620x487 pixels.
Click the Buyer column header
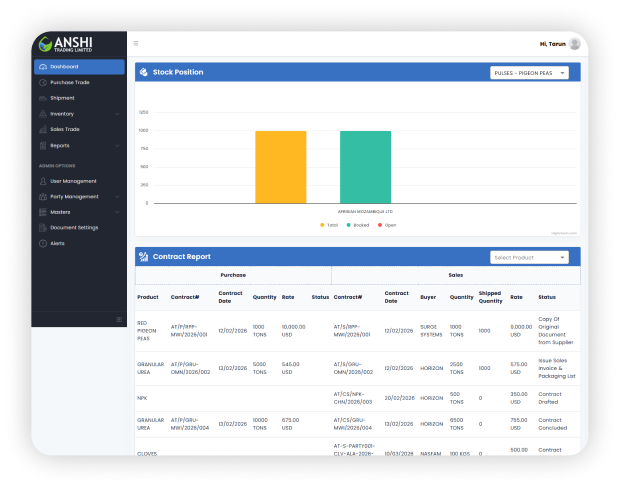[x=428, y=297]
